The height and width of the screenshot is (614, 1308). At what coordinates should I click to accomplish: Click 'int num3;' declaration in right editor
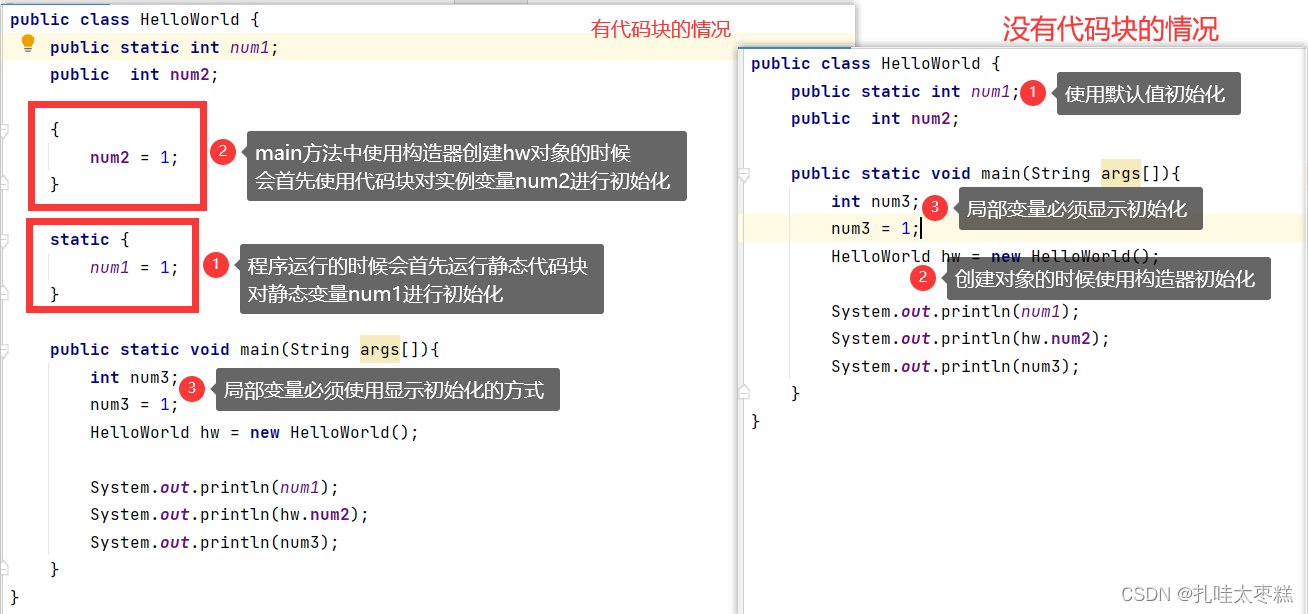pos(875,202)
